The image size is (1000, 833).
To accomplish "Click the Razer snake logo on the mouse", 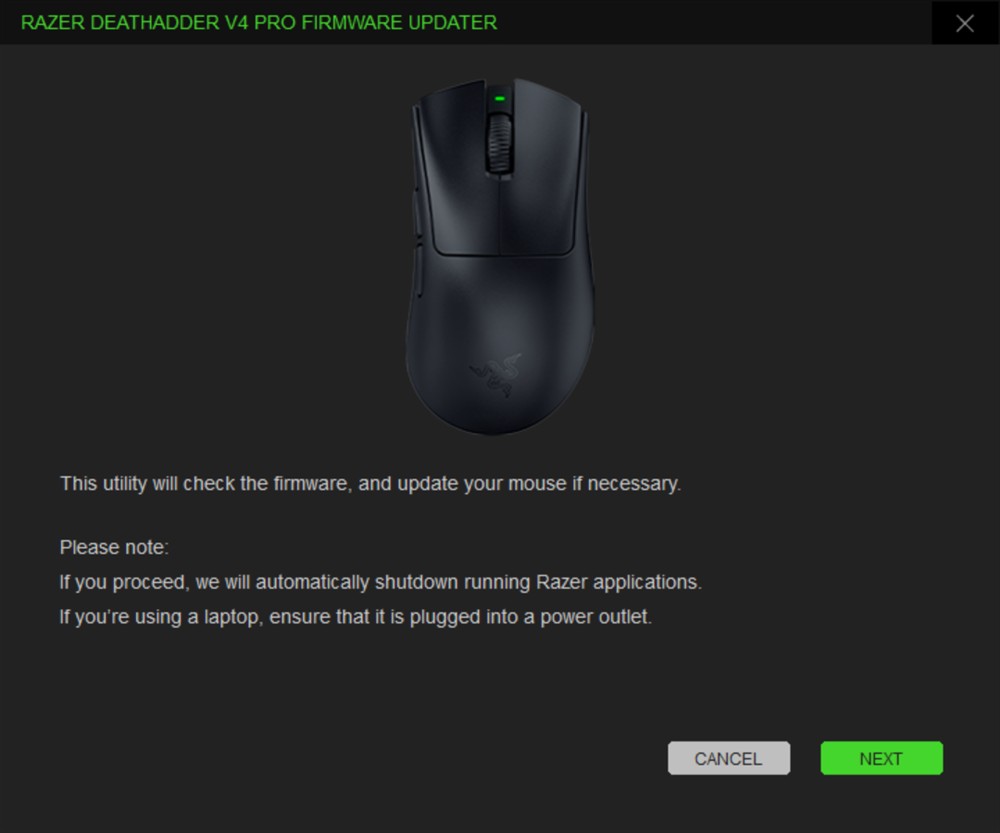I will click(496, 374).
